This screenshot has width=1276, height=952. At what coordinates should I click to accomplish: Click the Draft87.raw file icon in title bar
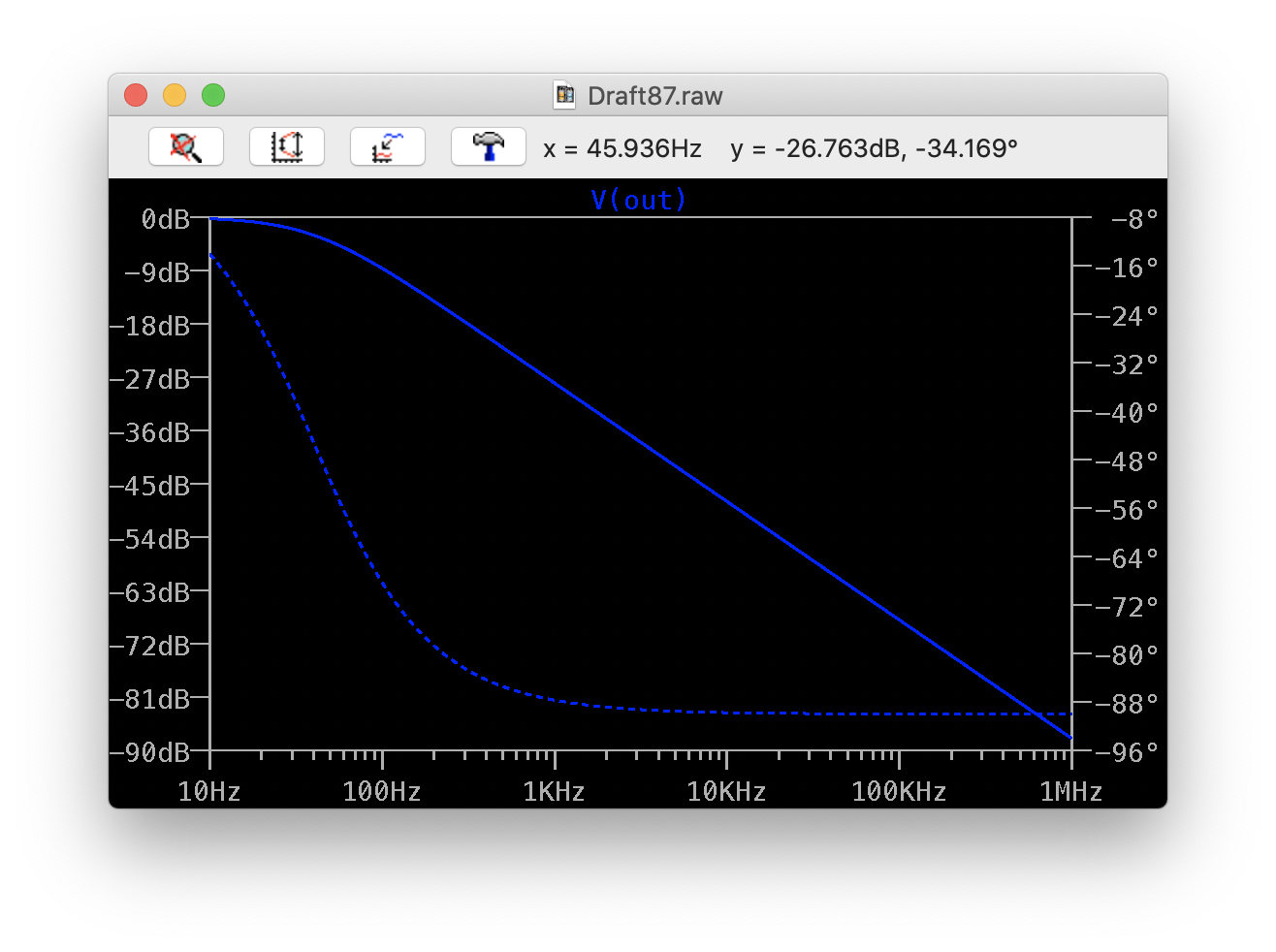[x=564, y=95]
